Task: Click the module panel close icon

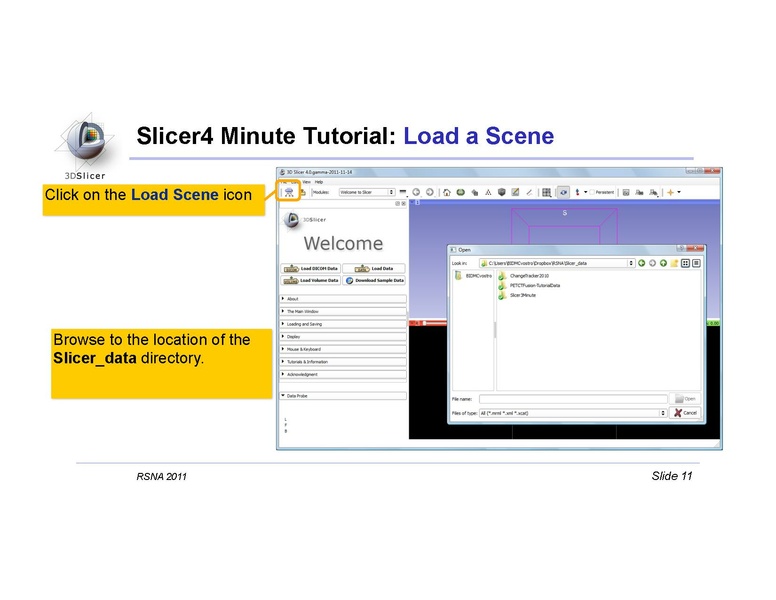Action: point(403,203)
